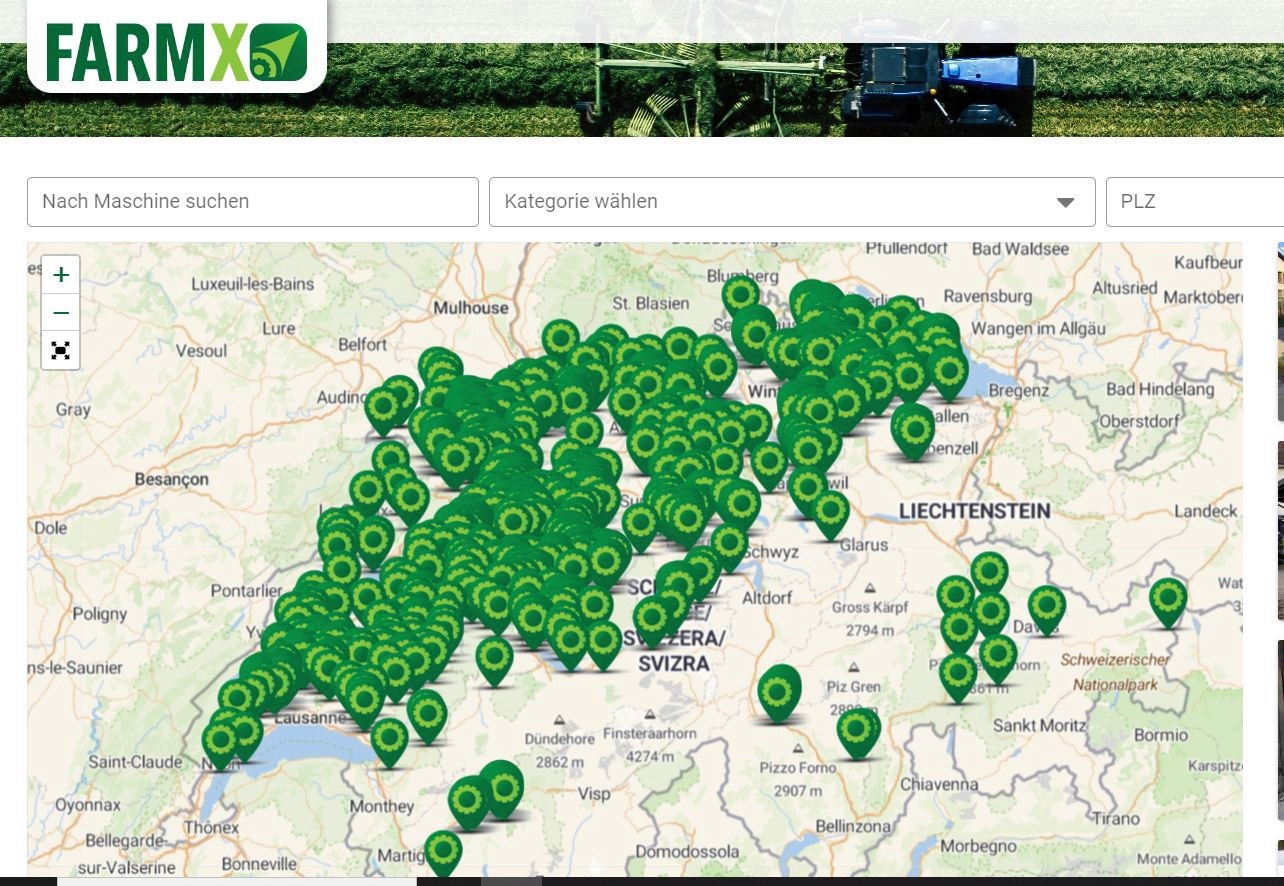Open the 'Kategorie wählen' dropdown
Screen dimensions: 1284x886
tap(791, 202)
